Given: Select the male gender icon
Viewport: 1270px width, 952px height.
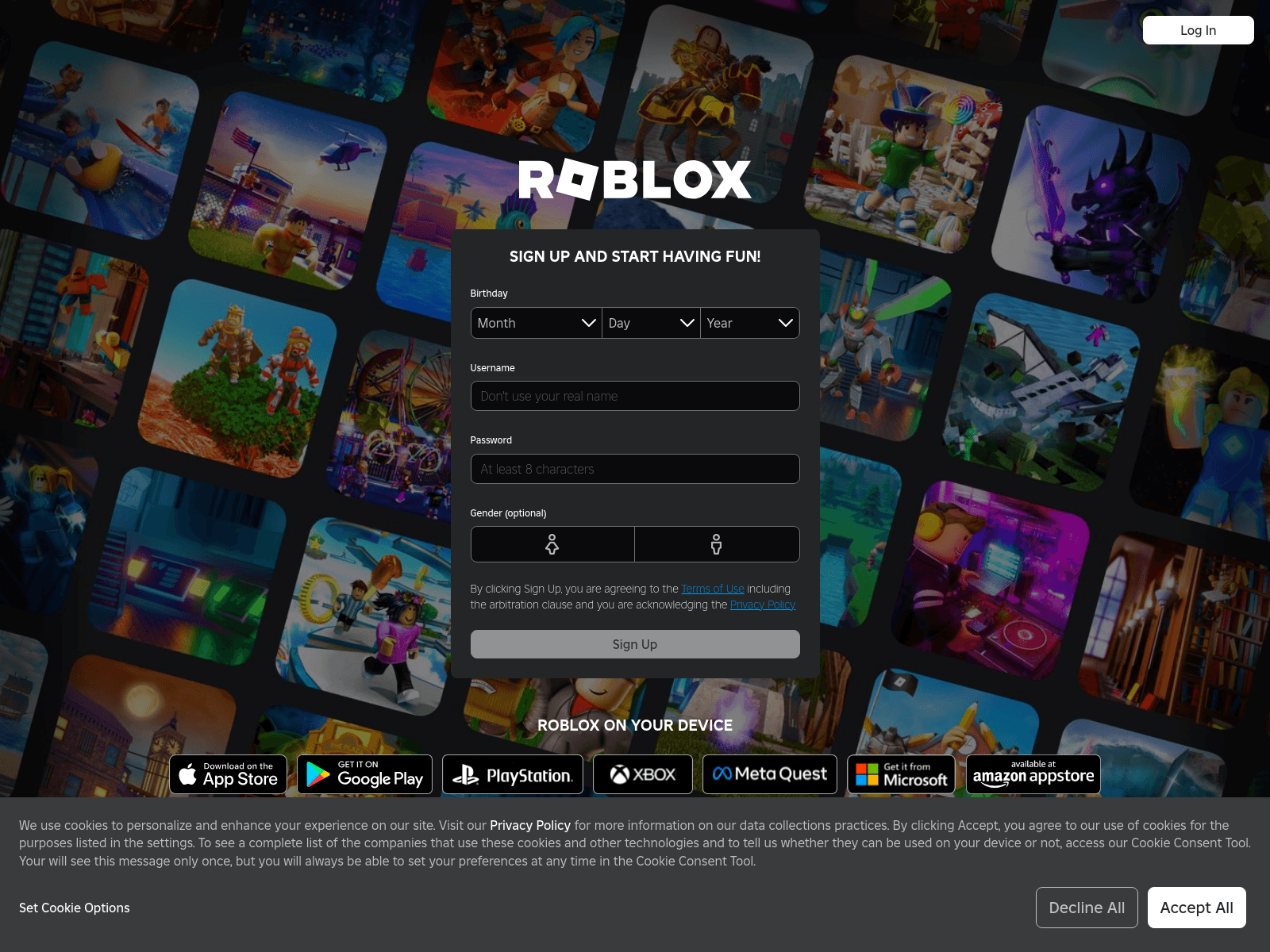Looking at the screenshot, I should pyautogui.click(x=717, y=544).
